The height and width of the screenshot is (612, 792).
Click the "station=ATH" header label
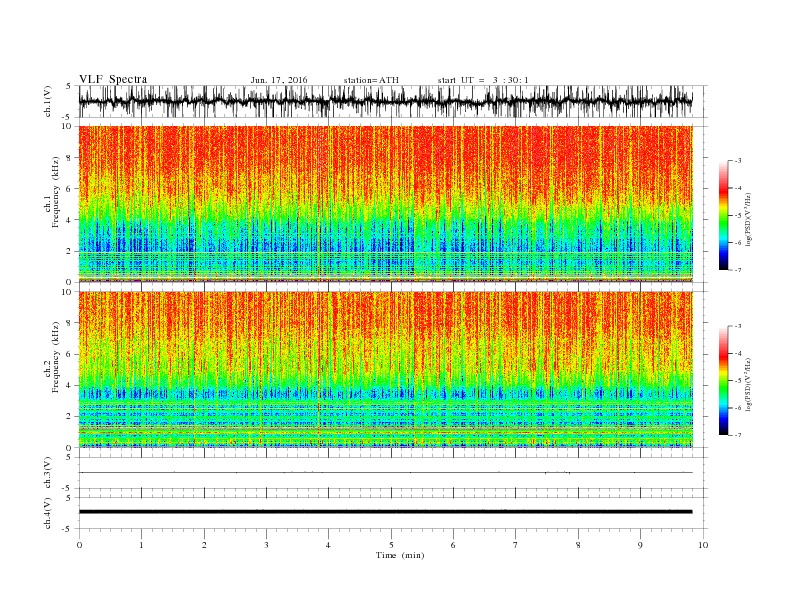click(x=371, y=80)
